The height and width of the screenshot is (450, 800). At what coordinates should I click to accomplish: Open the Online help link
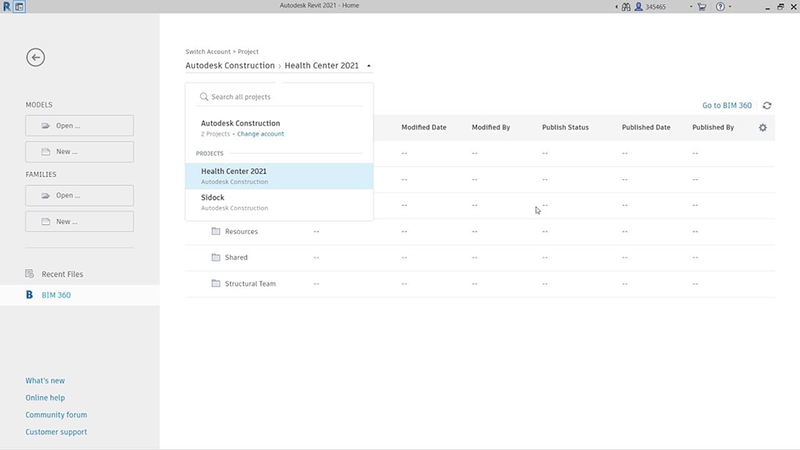point(45,397)
